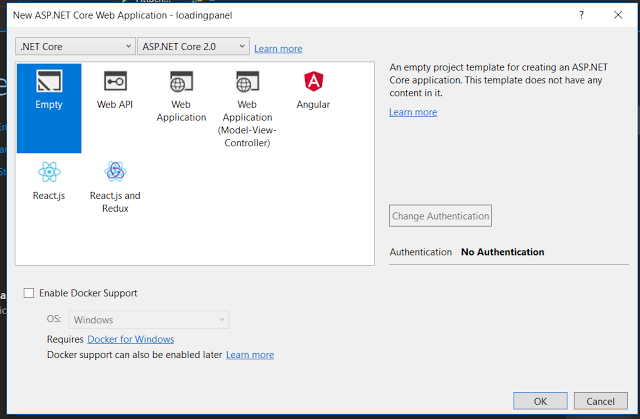This screenshot has width=640, height=419.
Task: Confirm with the OK button
Action: 540,401
